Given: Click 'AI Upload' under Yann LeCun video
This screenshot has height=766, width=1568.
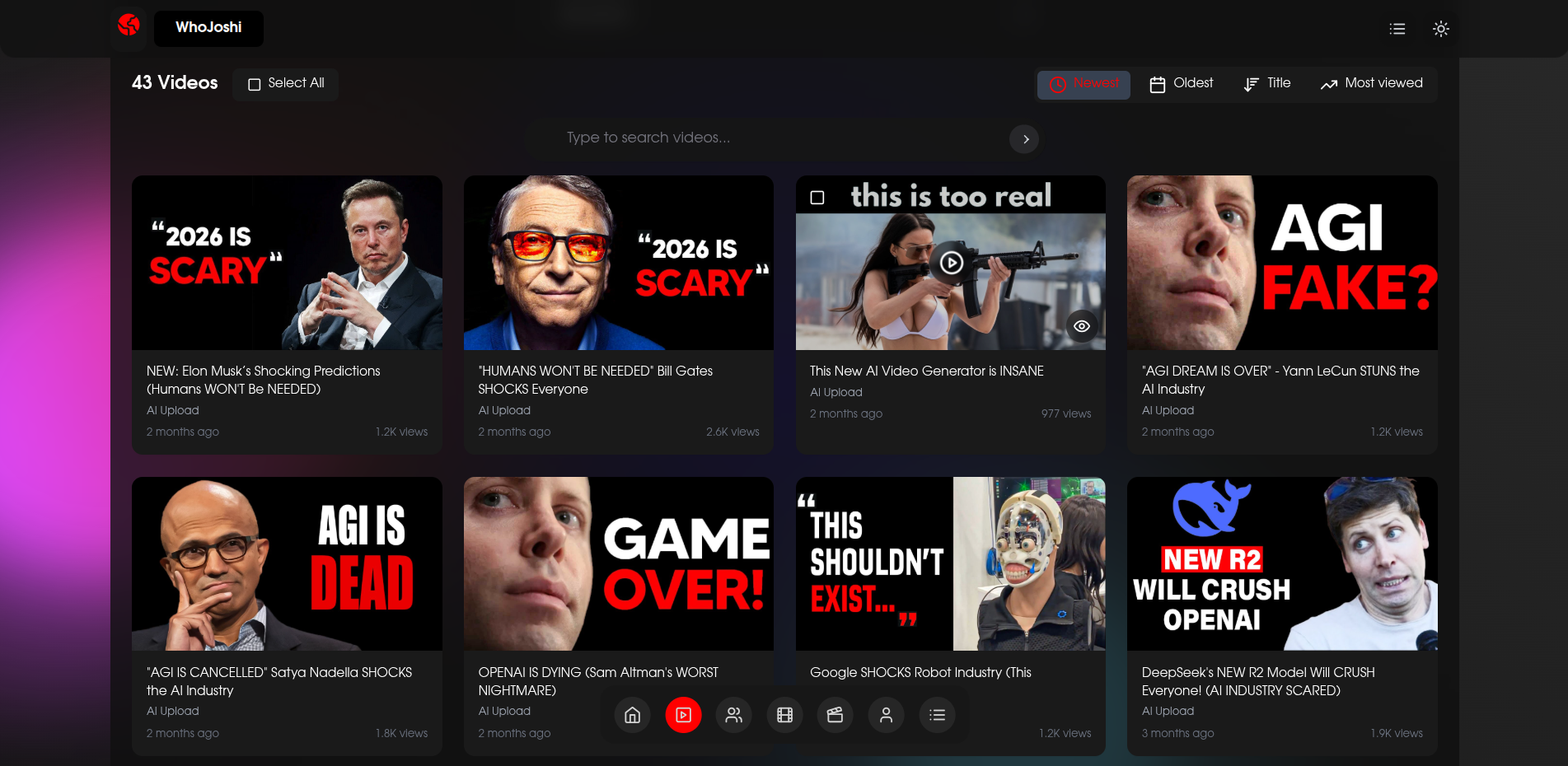Looking at the screenshot, I should pyautogui.click(x=1168, y=411).
